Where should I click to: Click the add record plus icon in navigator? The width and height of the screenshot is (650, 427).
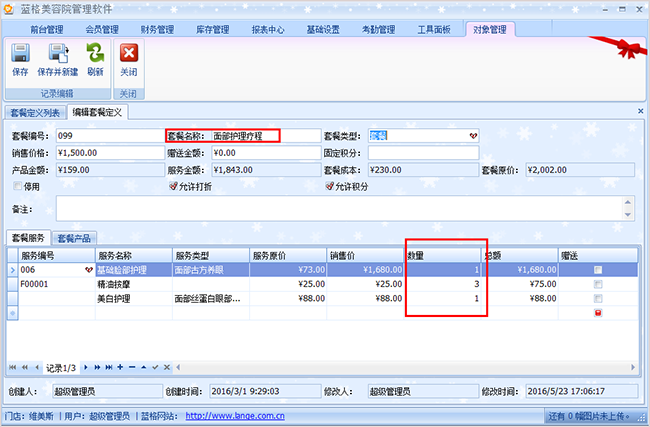point(121,367)
